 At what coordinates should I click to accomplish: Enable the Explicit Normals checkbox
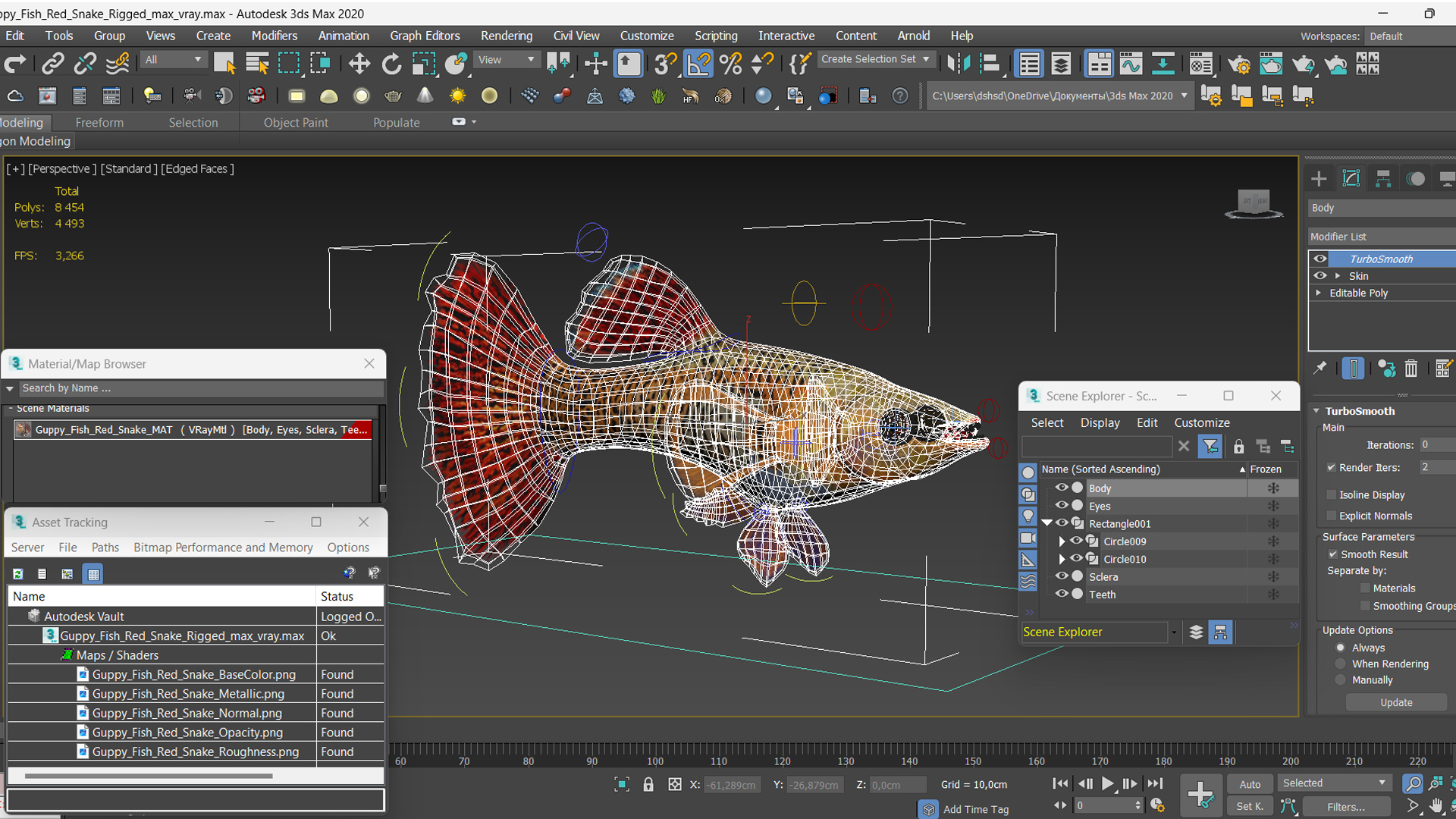coord(1331,516)
